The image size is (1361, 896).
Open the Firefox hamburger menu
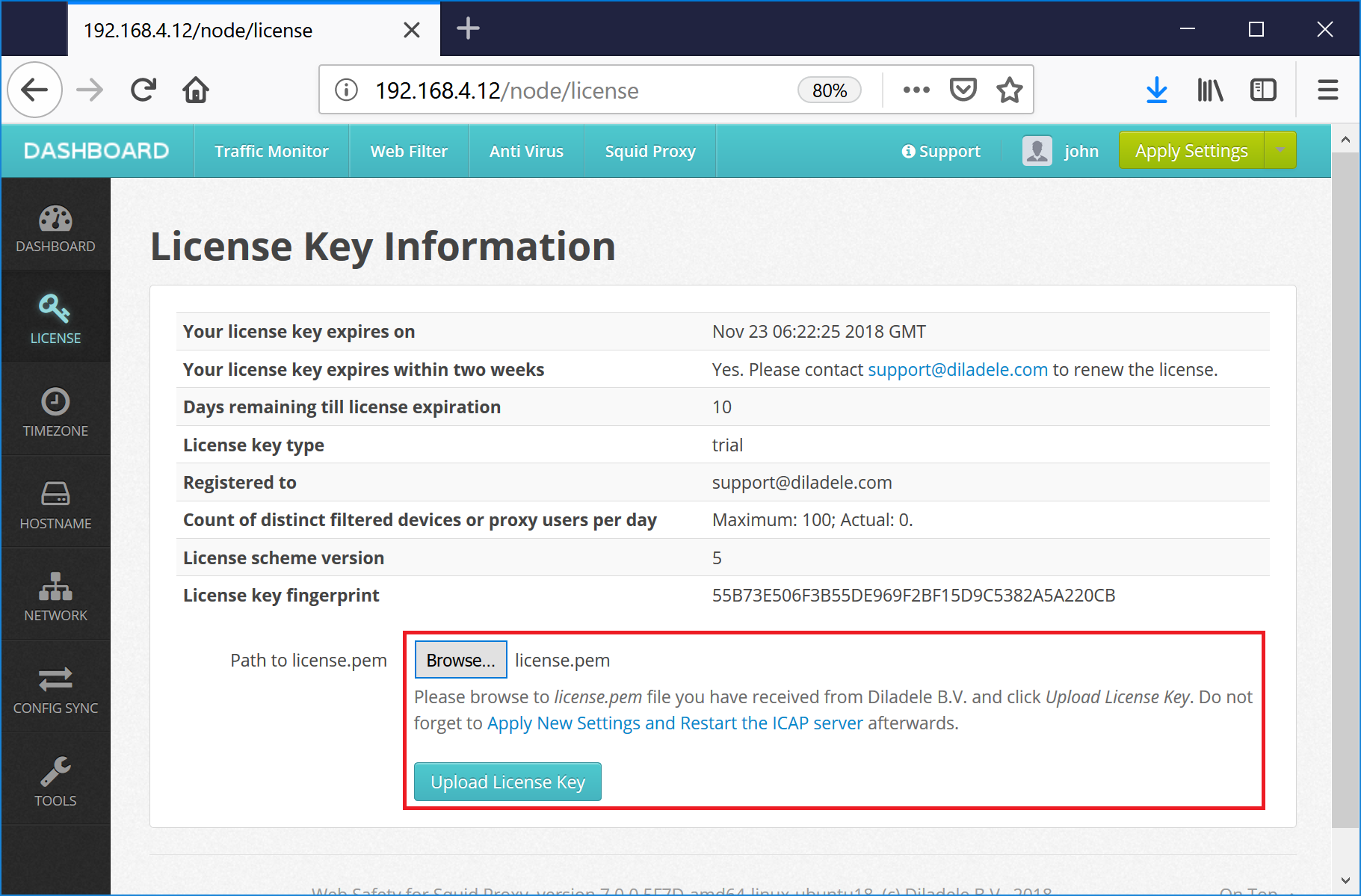pyautogui.click(x=1327, y=90)
